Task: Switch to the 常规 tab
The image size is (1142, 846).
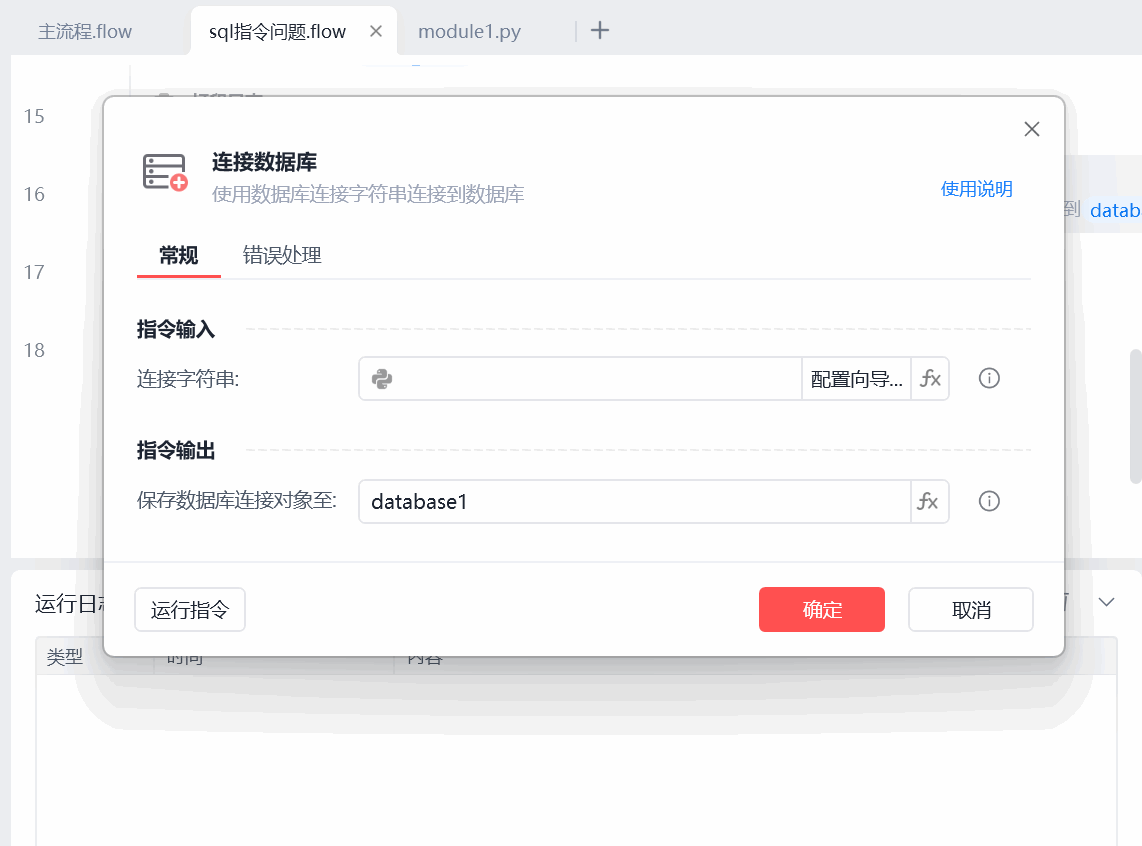Action: (x=178, y=256)
